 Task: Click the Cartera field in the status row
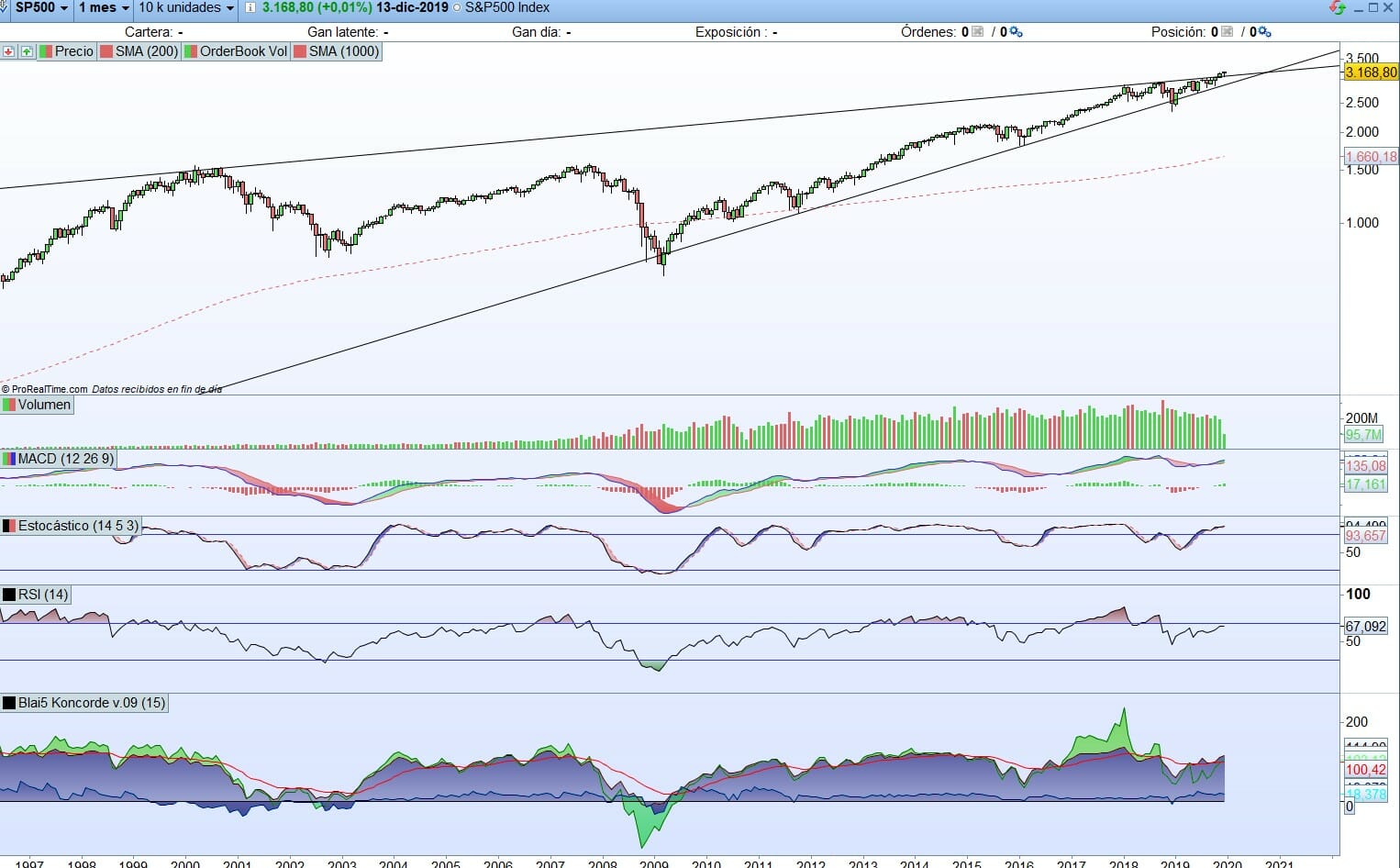(154, 32)
